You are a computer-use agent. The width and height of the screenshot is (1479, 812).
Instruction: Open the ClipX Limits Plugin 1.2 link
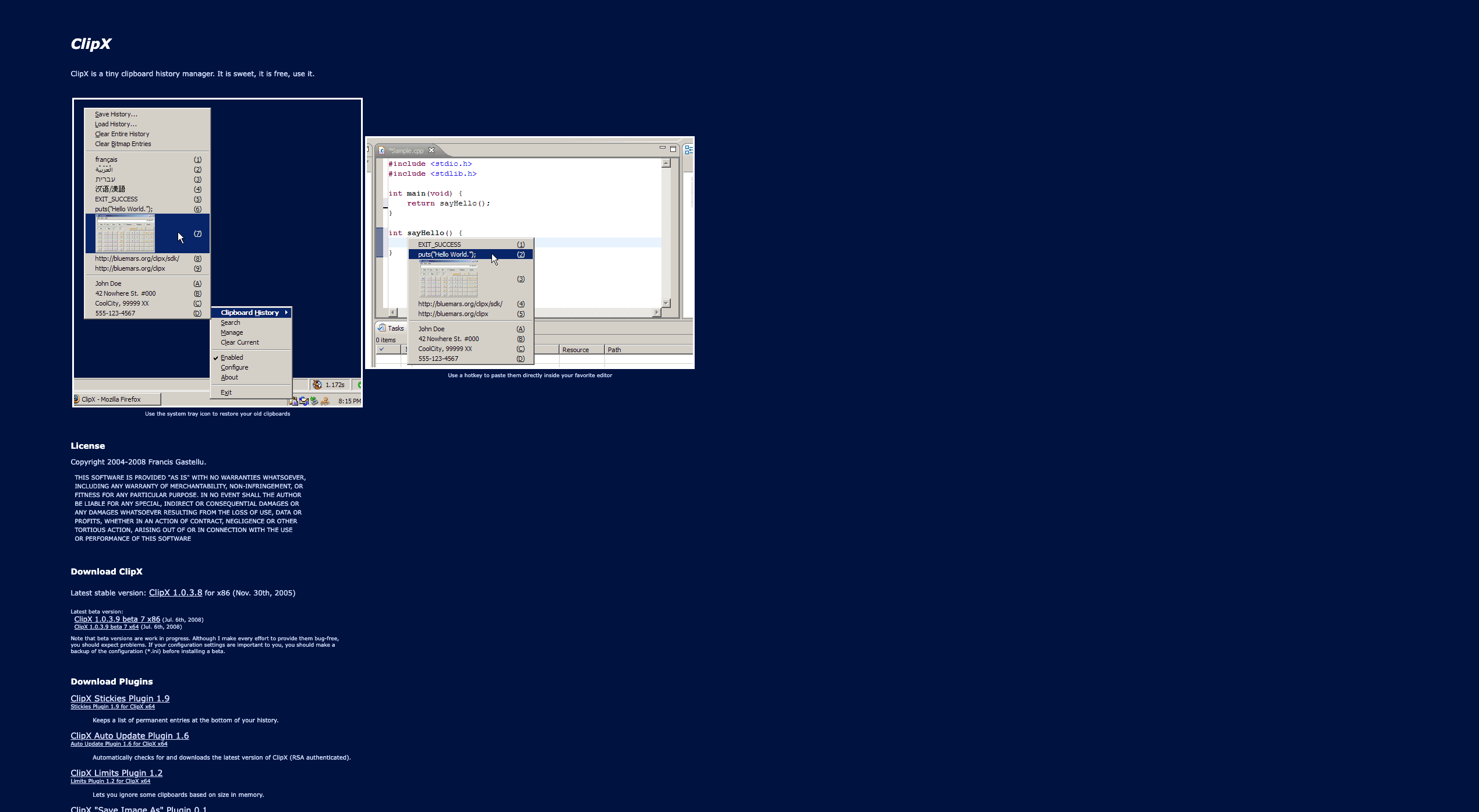coord(116,773)
